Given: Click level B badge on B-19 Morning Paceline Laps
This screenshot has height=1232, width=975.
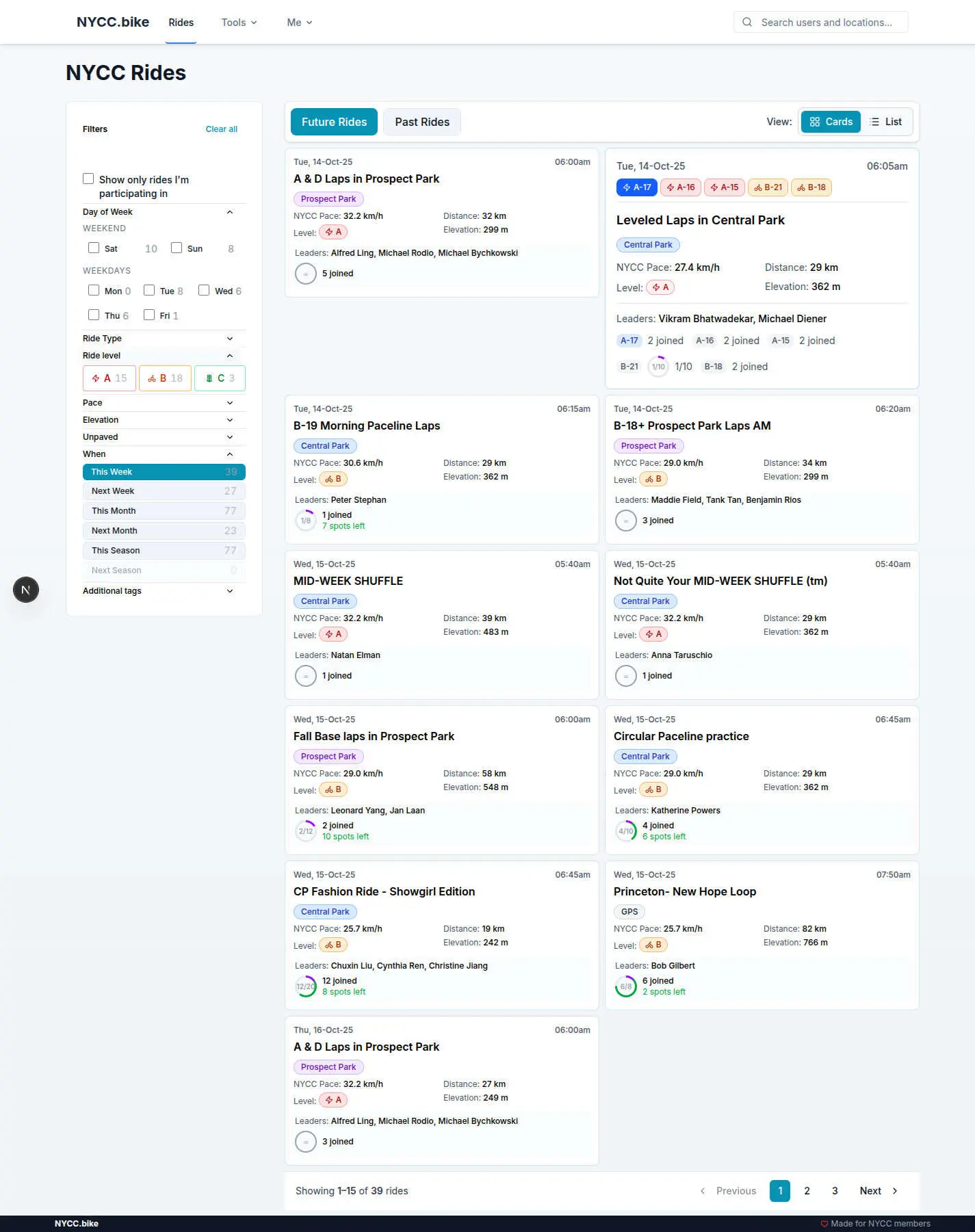Looking at the screenshot, I should pos(333,479).
